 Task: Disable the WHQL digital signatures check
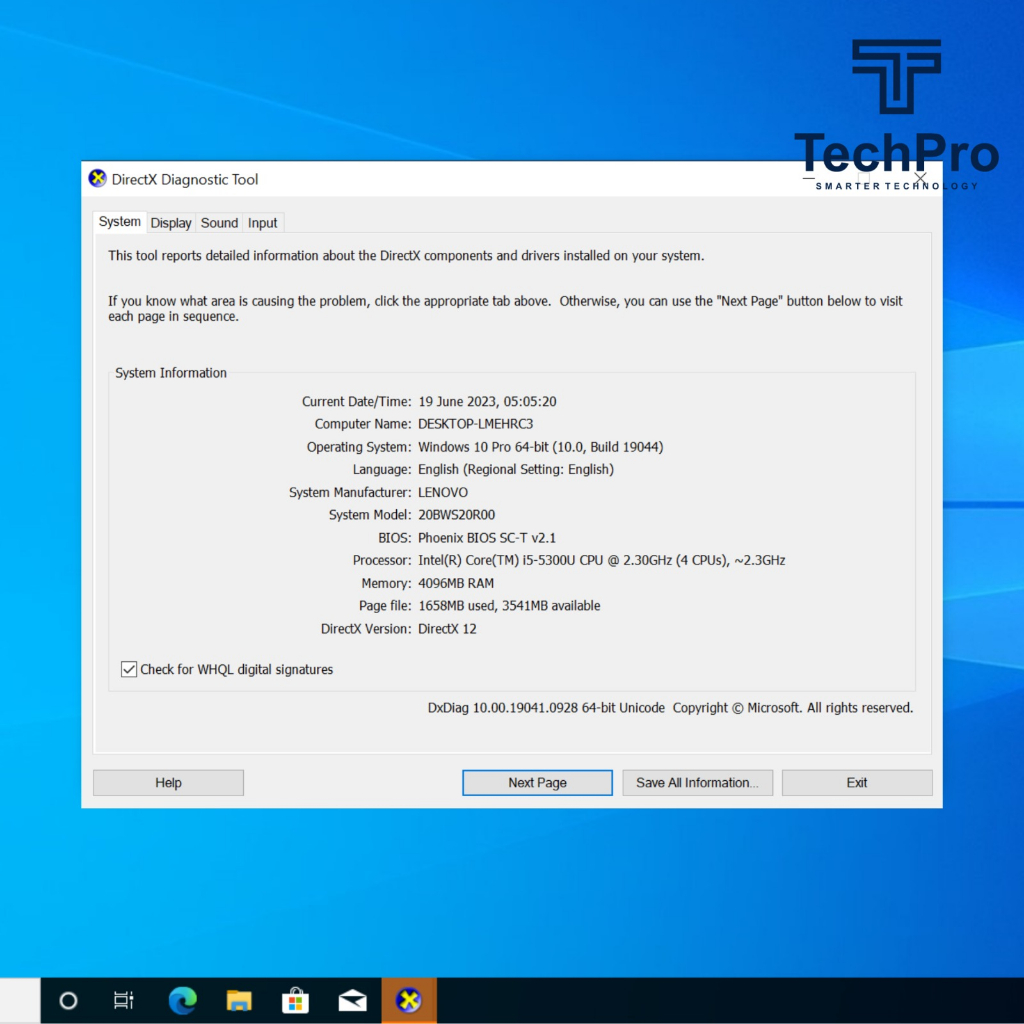[x=128, y=669]
